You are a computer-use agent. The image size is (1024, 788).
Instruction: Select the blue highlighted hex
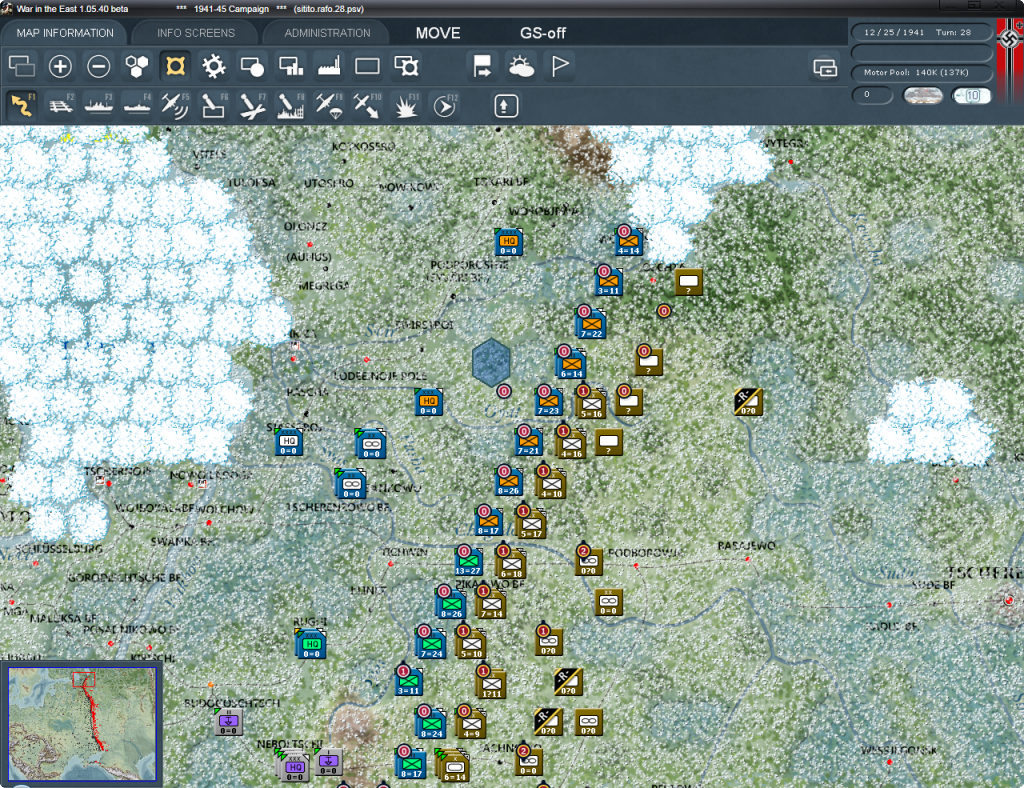point(491,362)
